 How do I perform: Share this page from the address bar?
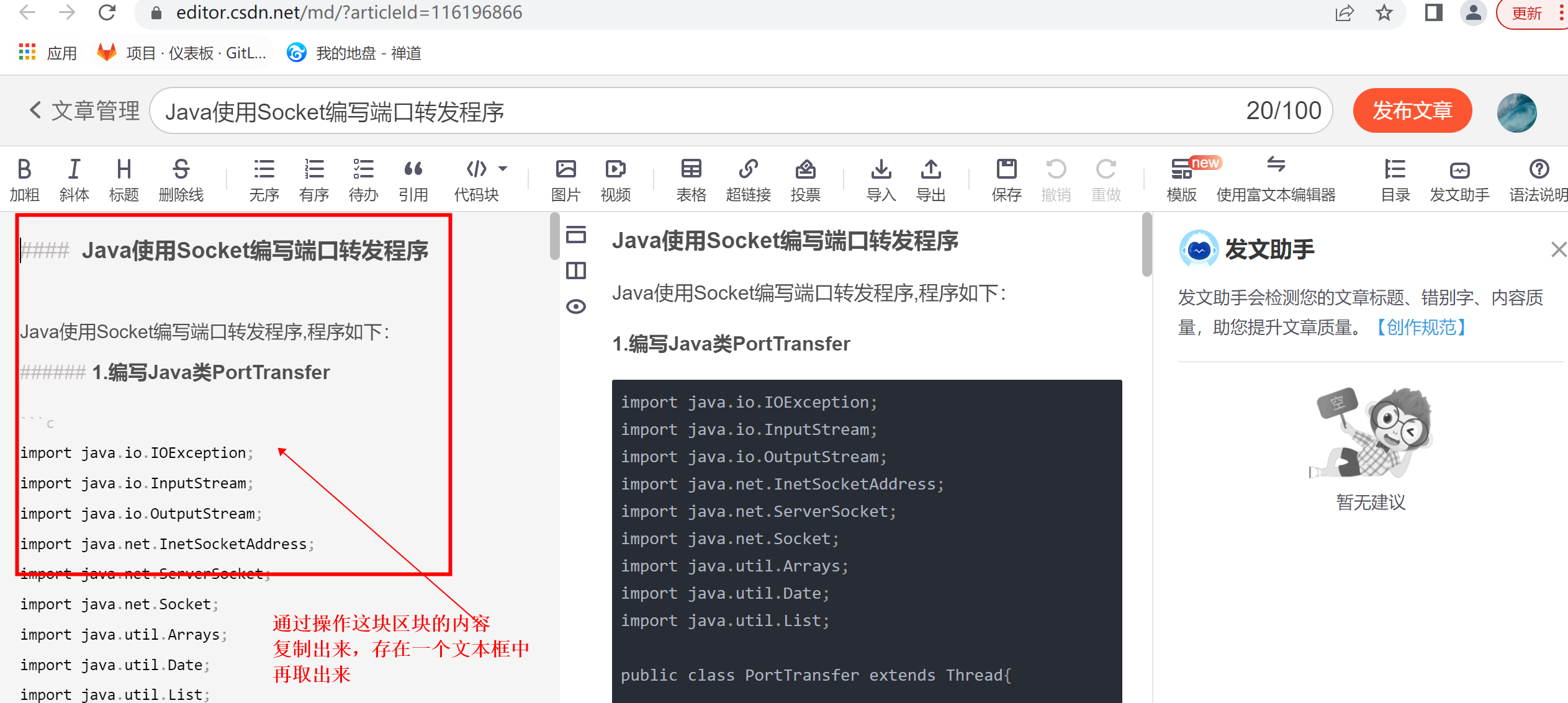[1344, 12]
